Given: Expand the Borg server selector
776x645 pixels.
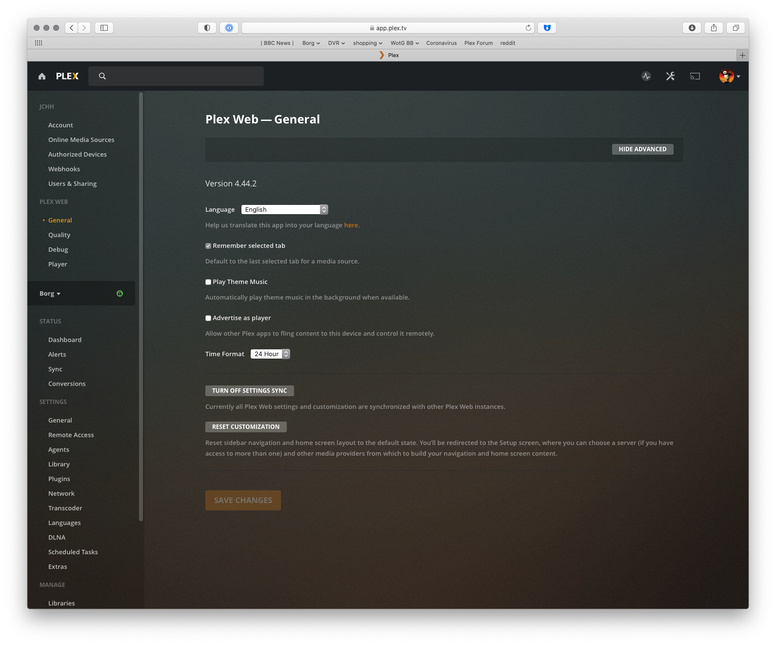Looking at the screenshot, I should coord(50,294).
